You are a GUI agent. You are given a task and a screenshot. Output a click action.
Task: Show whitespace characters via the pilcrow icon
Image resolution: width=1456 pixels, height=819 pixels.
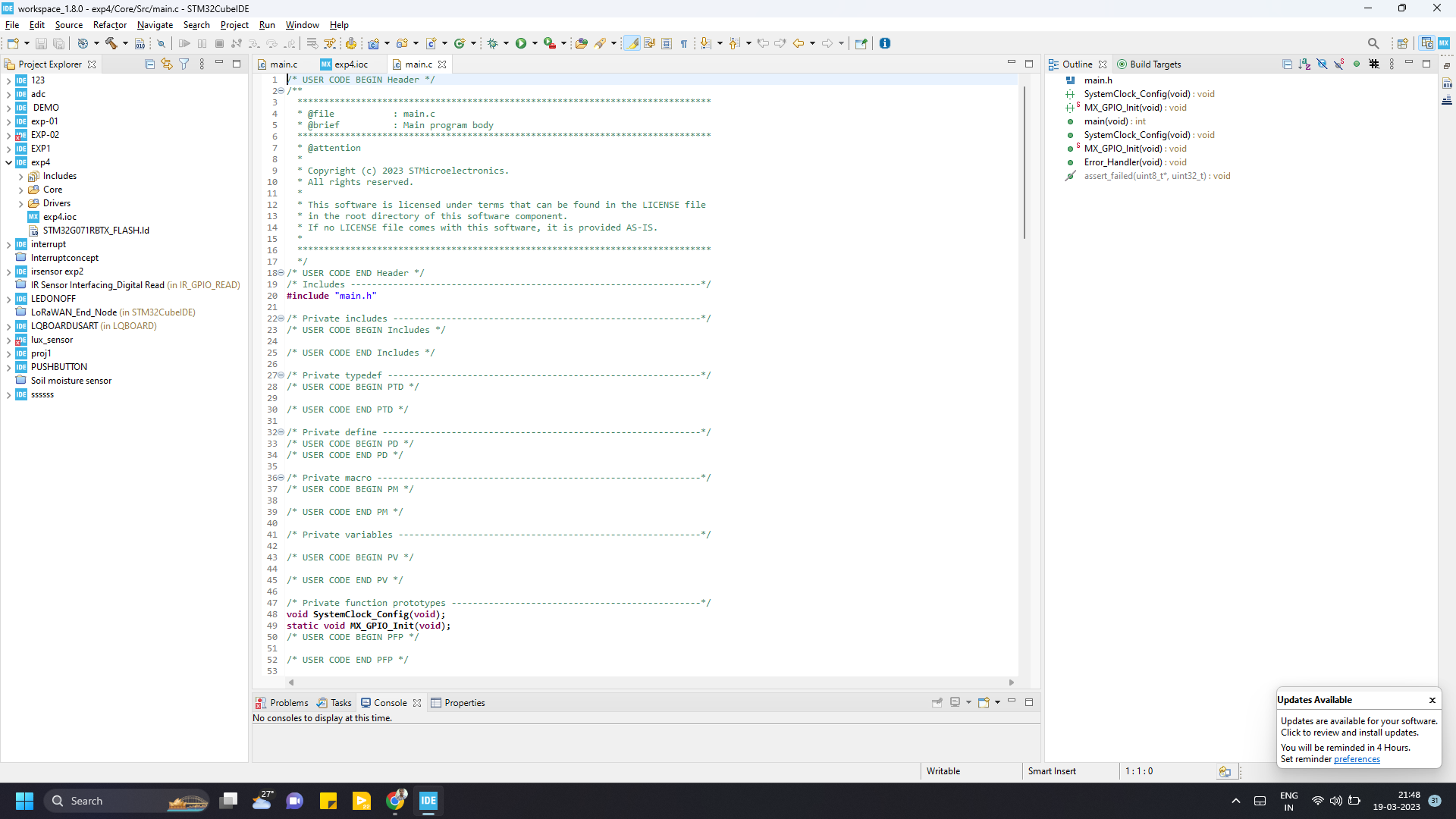coord(683,43)
